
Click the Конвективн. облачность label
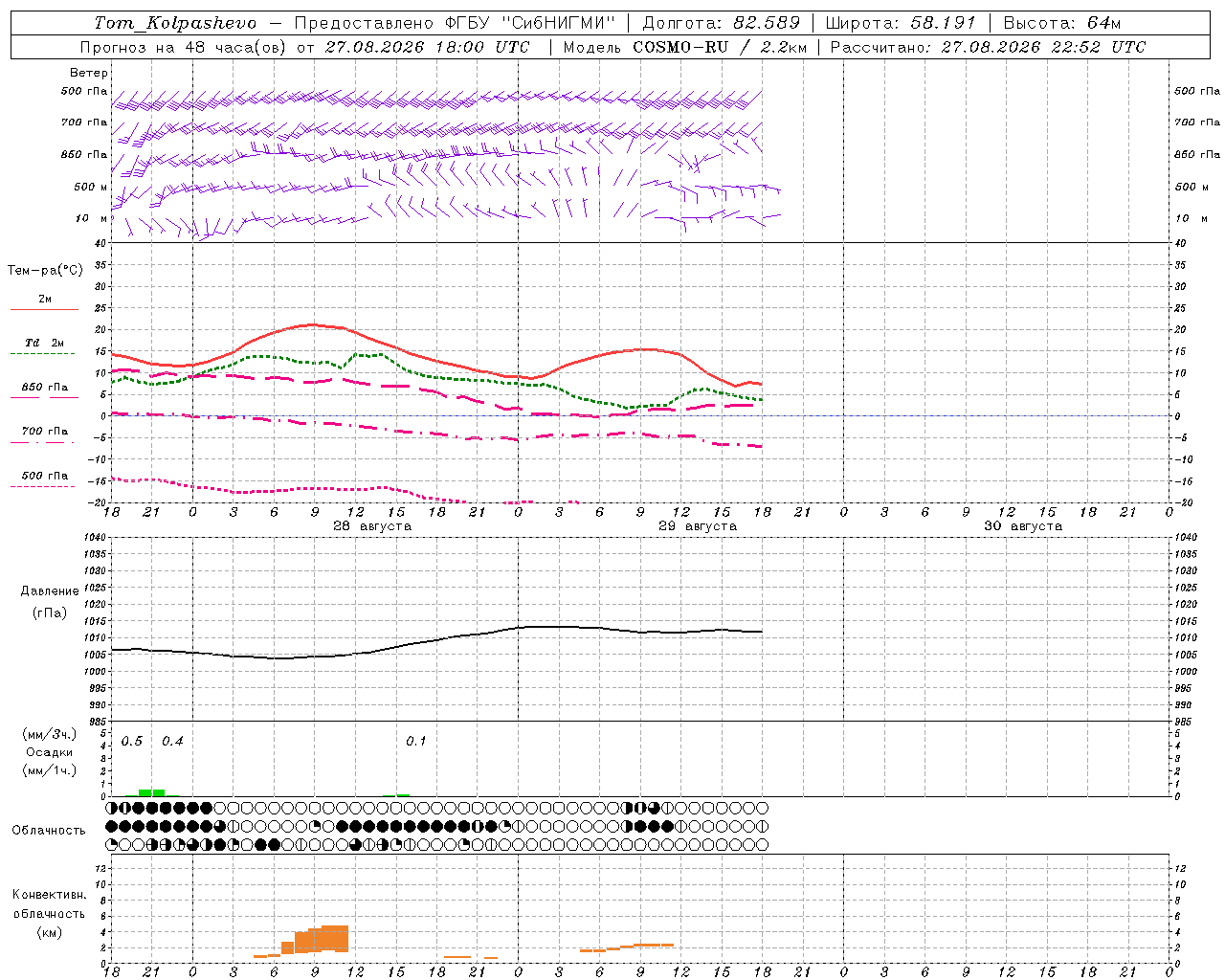click(x=49, y=913)
